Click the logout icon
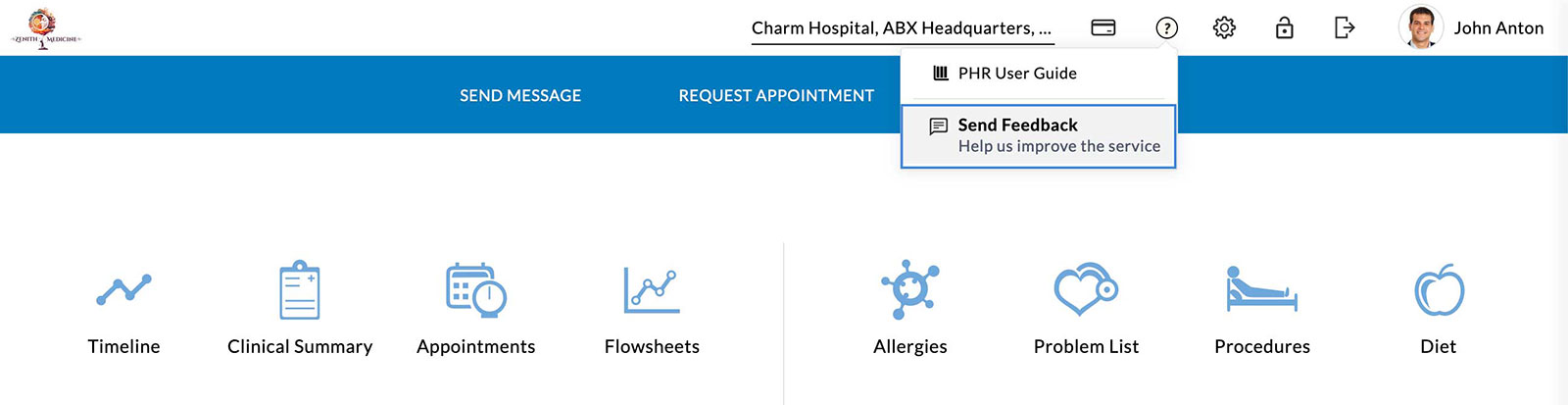 [1345, 27]
